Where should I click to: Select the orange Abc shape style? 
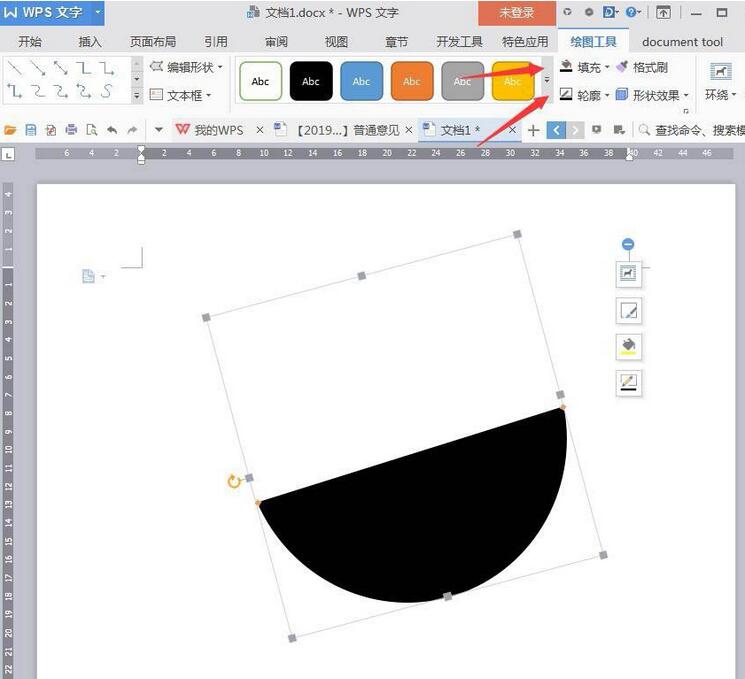click(412, 81)
